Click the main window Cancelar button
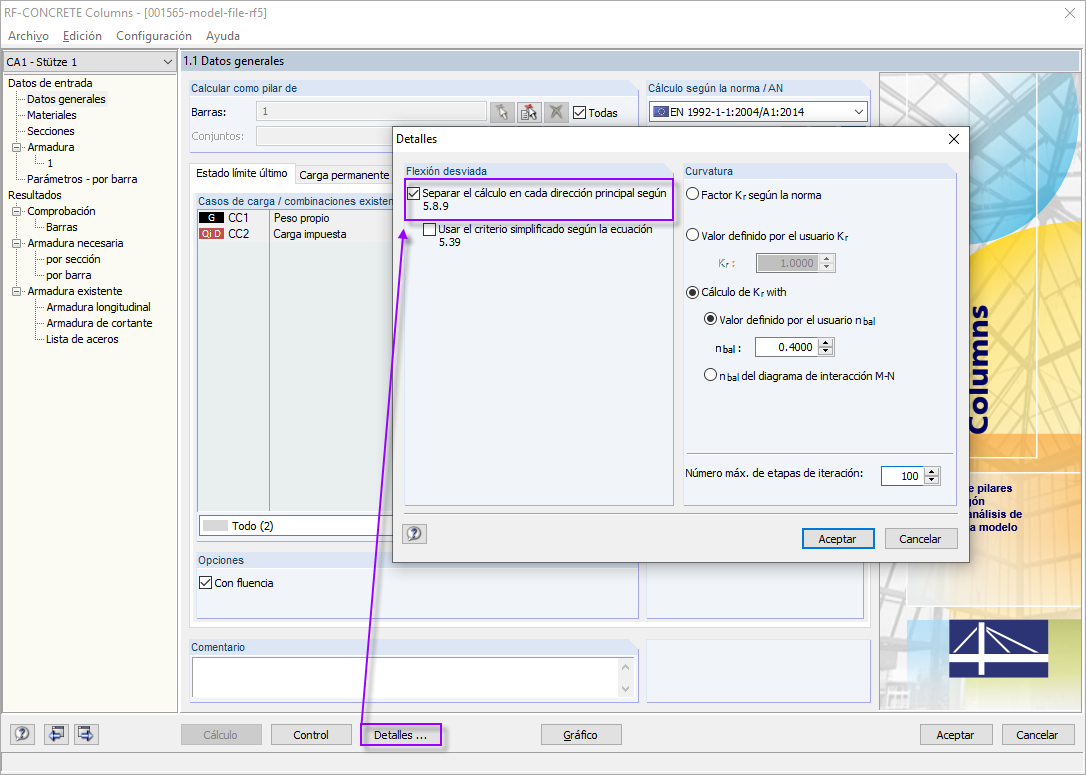The image size is (1086, 775). tap(1037, 735)
